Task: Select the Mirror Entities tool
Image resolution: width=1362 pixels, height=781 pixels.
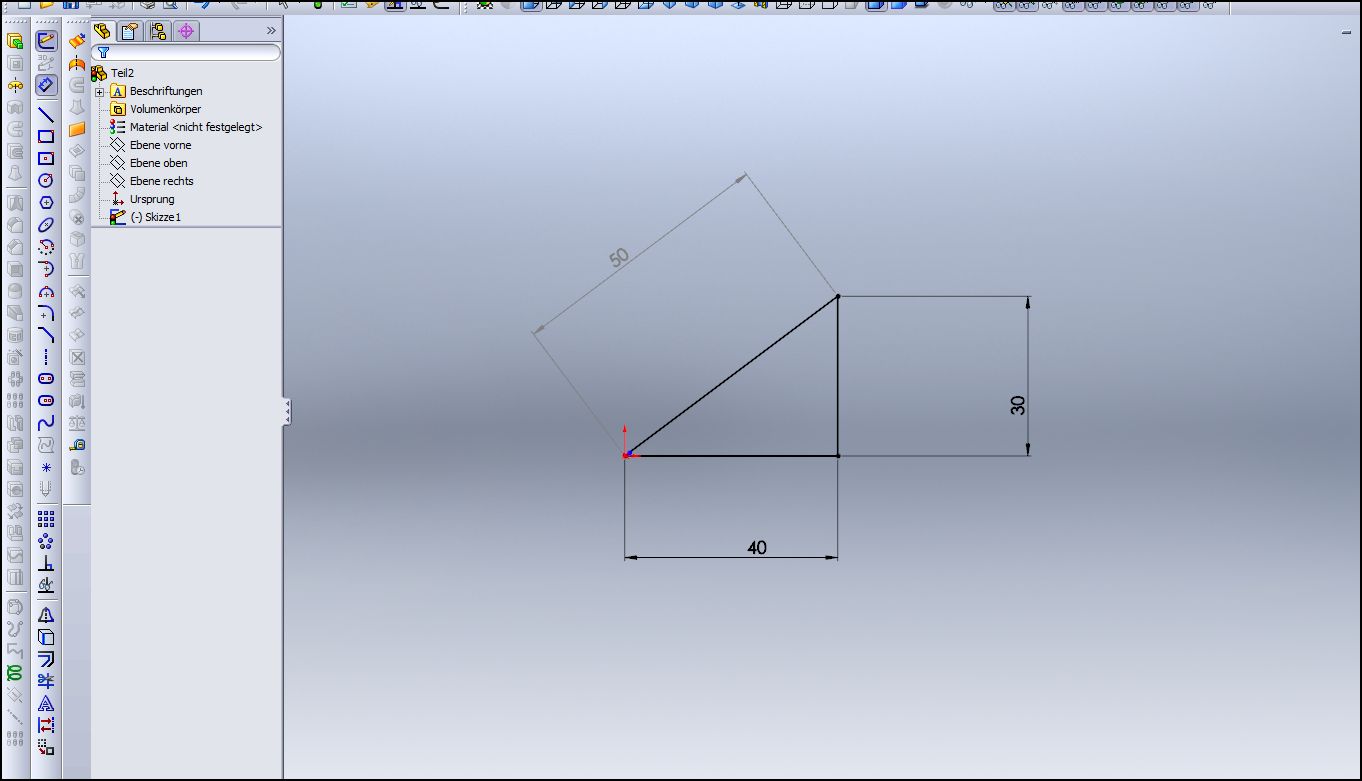Action: coord(46,615)
